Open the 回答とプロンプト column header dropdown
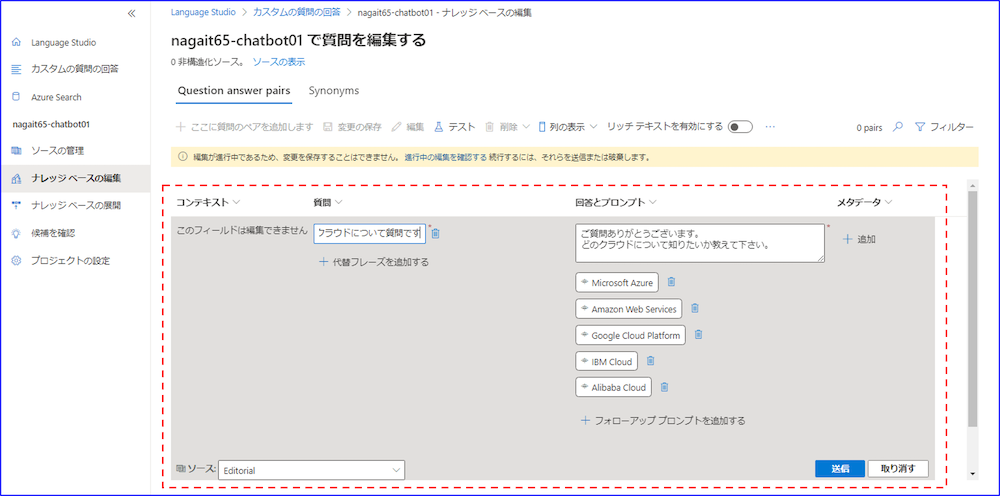Image resolution: width=1000 pixels, height=496 pixels. 616,202
